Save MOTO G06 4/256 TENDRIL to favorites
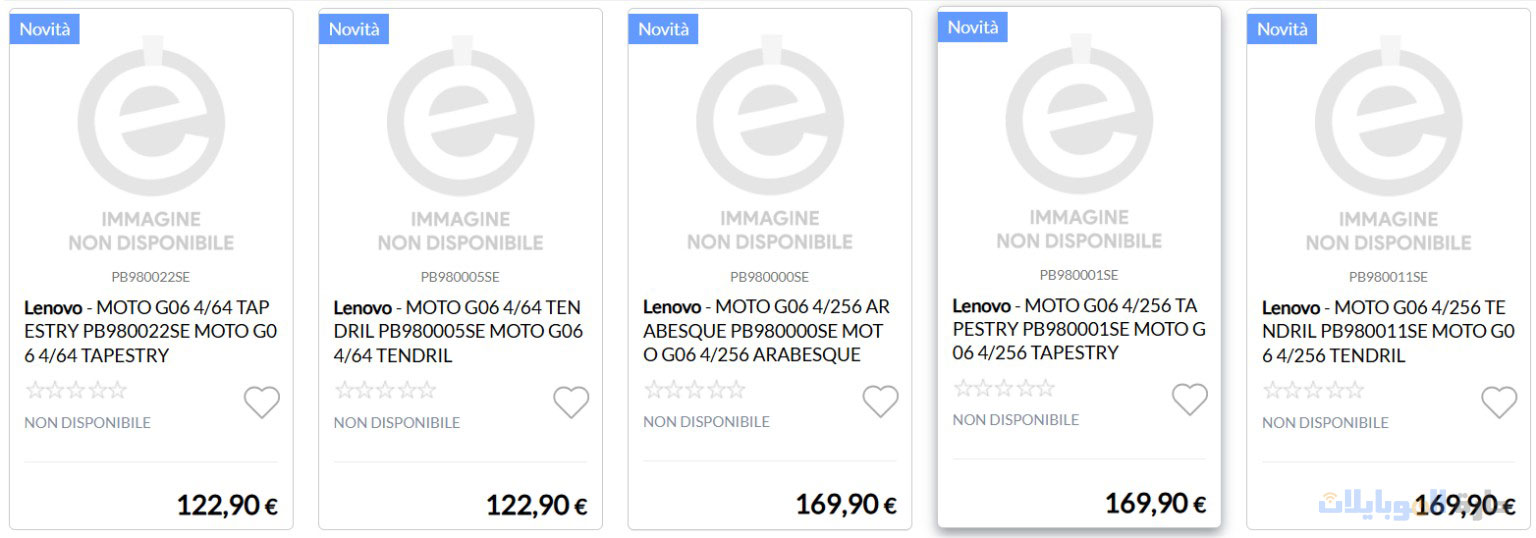The height and width of the screenshot is (538, 1536). point(1499,403)
